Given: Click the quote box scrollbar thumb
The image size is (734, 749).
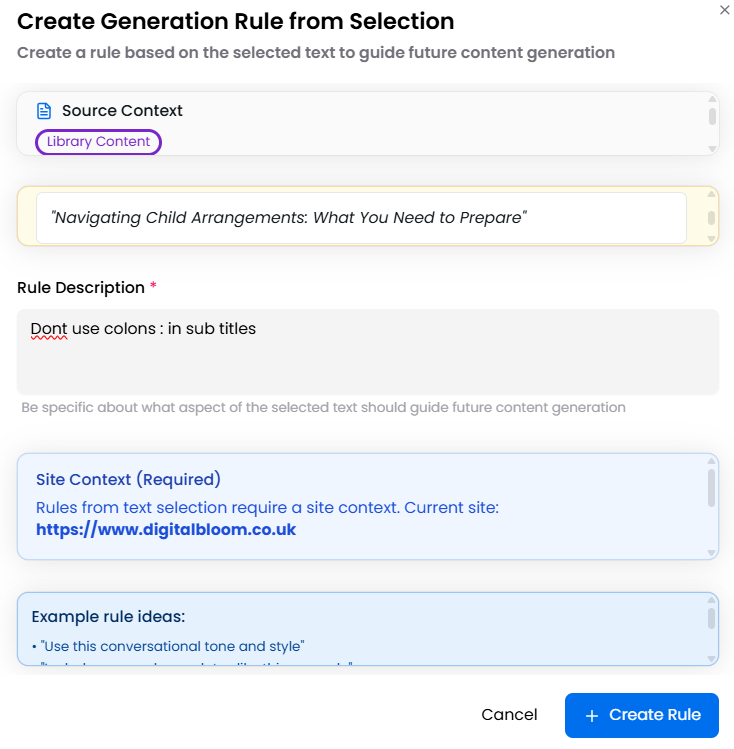Looking at the screenshot, I should point(712,218).
